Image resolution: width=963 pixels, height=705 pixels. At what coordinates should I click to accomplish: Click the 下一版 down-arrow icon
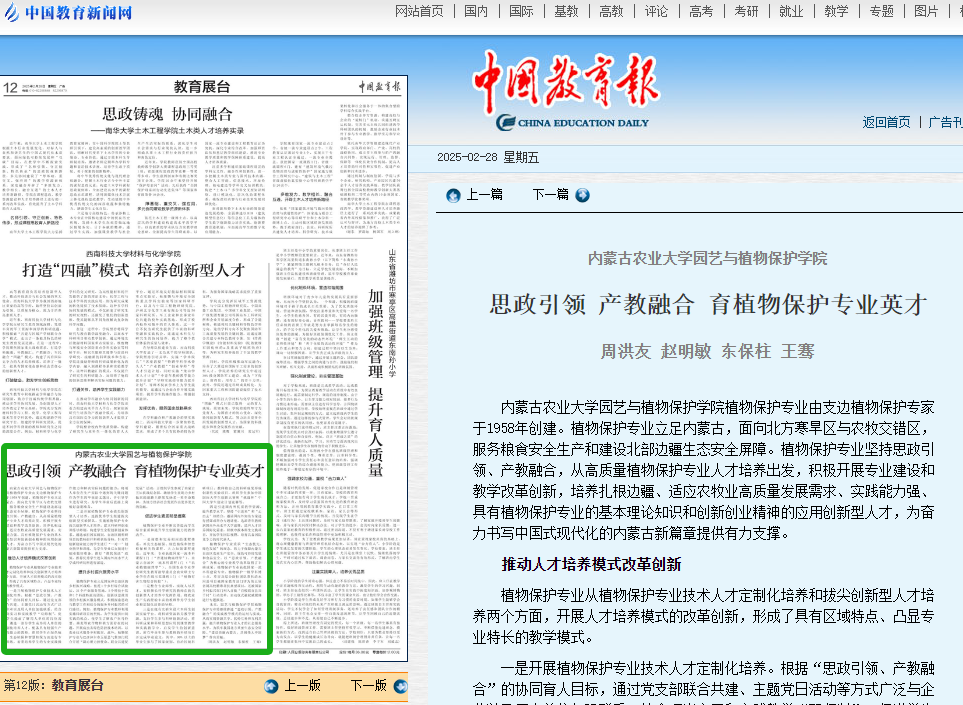coord(399,686)
